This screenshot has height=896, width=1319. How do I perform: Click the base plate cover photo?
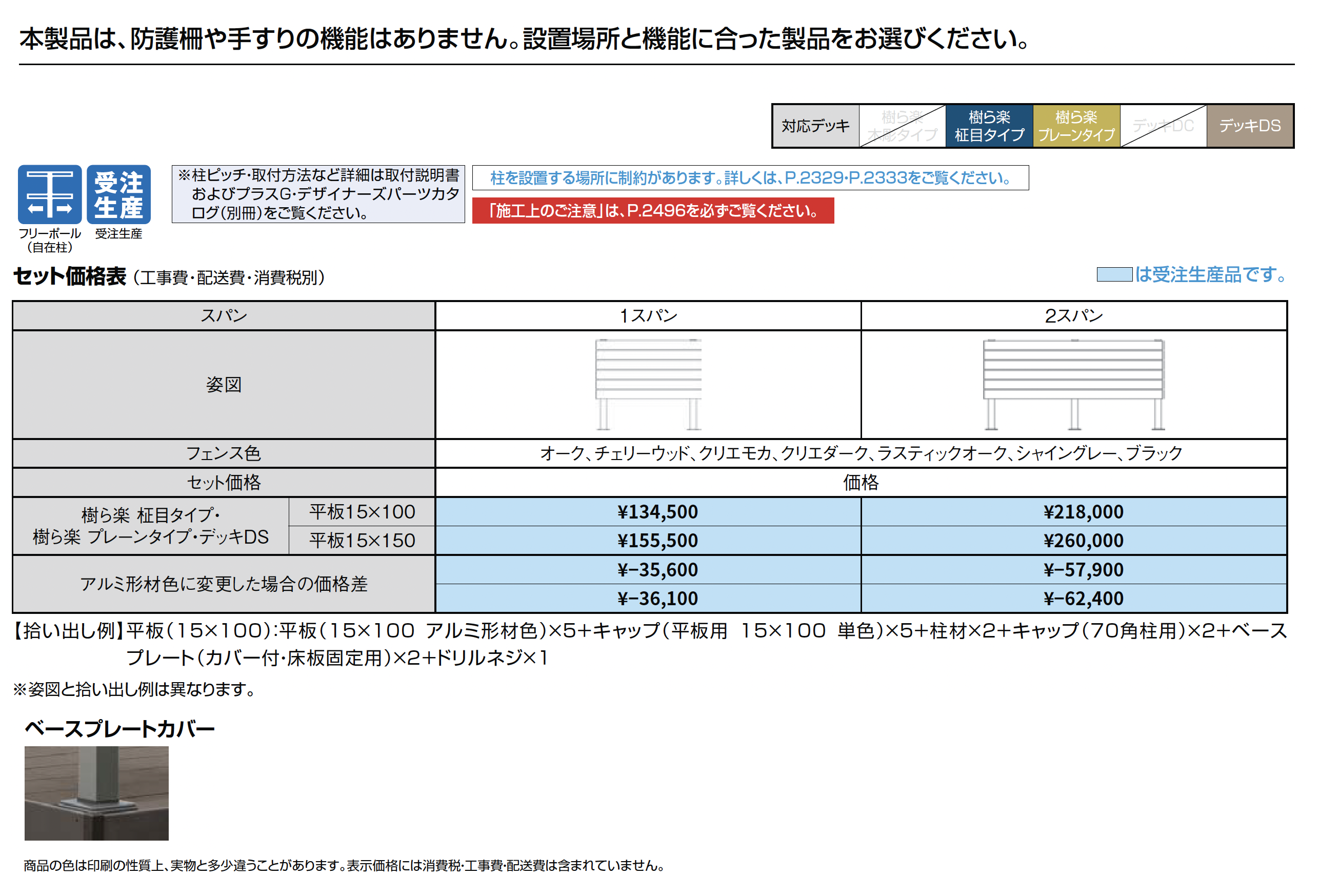coord(96,793)
